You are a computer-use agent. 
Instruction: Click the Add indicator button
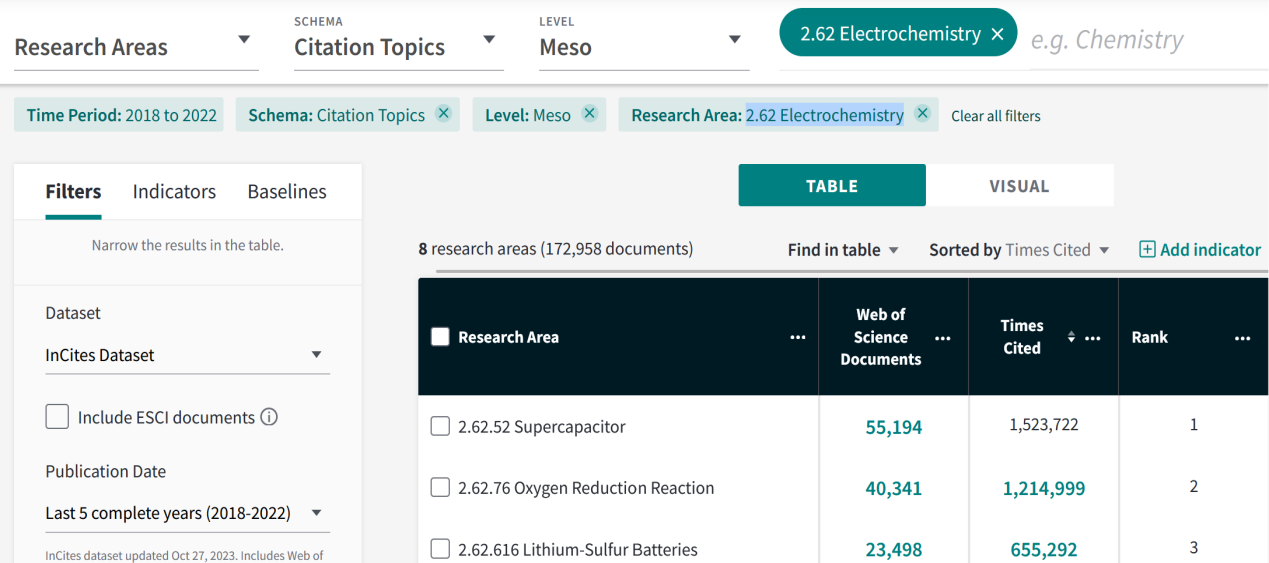point(1200,250)
